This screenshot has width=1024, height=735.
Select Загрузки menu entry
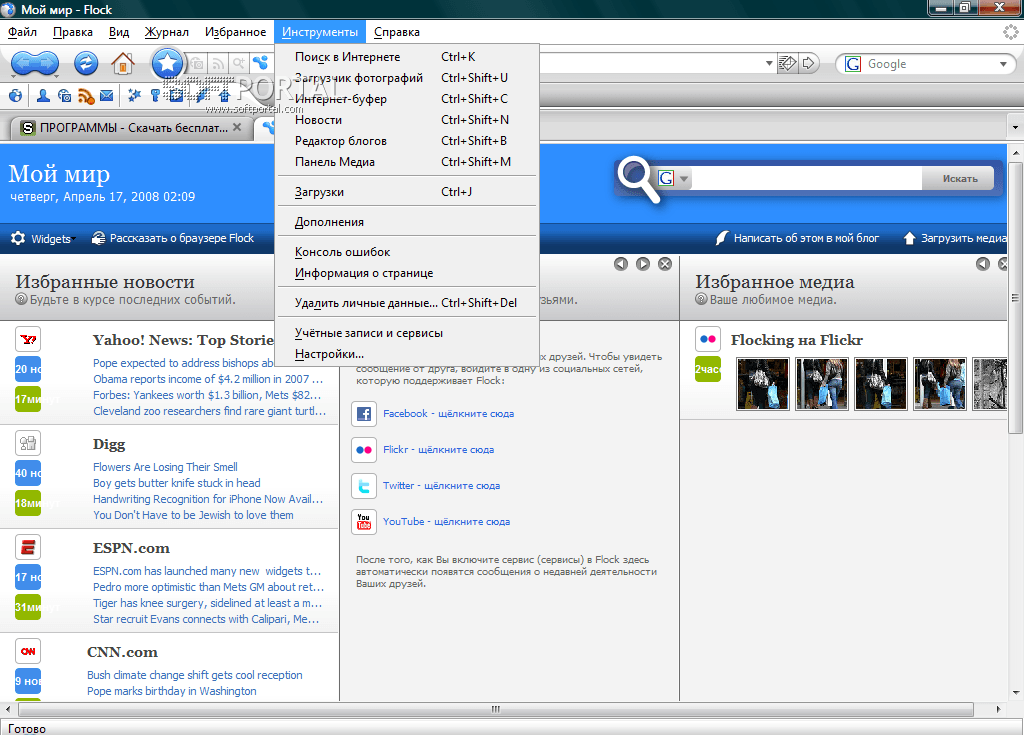click(407, 192)
